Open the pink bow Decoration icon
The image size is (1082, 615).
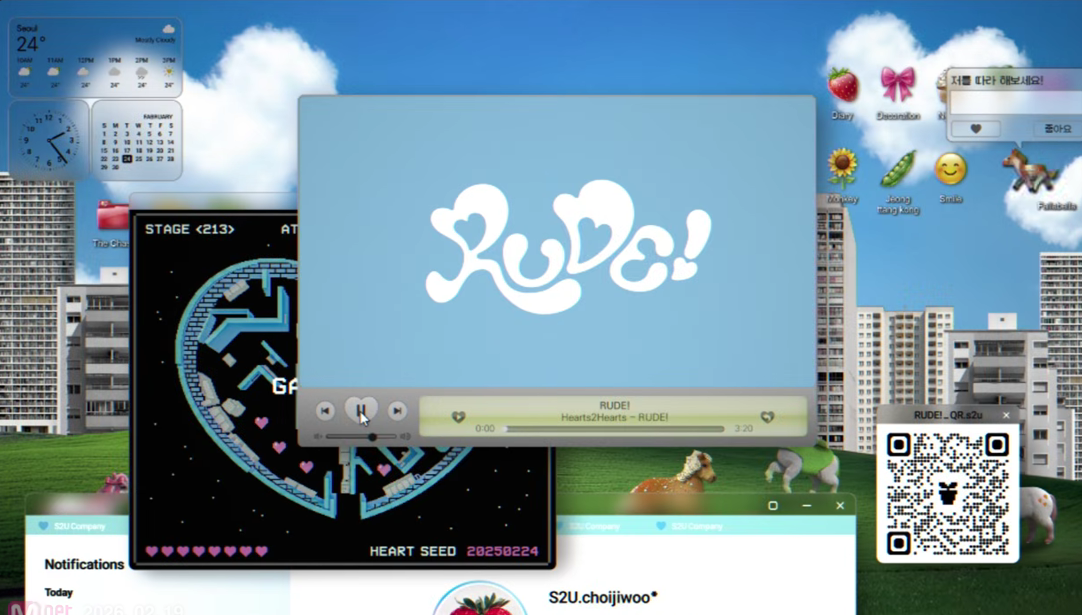898,84
